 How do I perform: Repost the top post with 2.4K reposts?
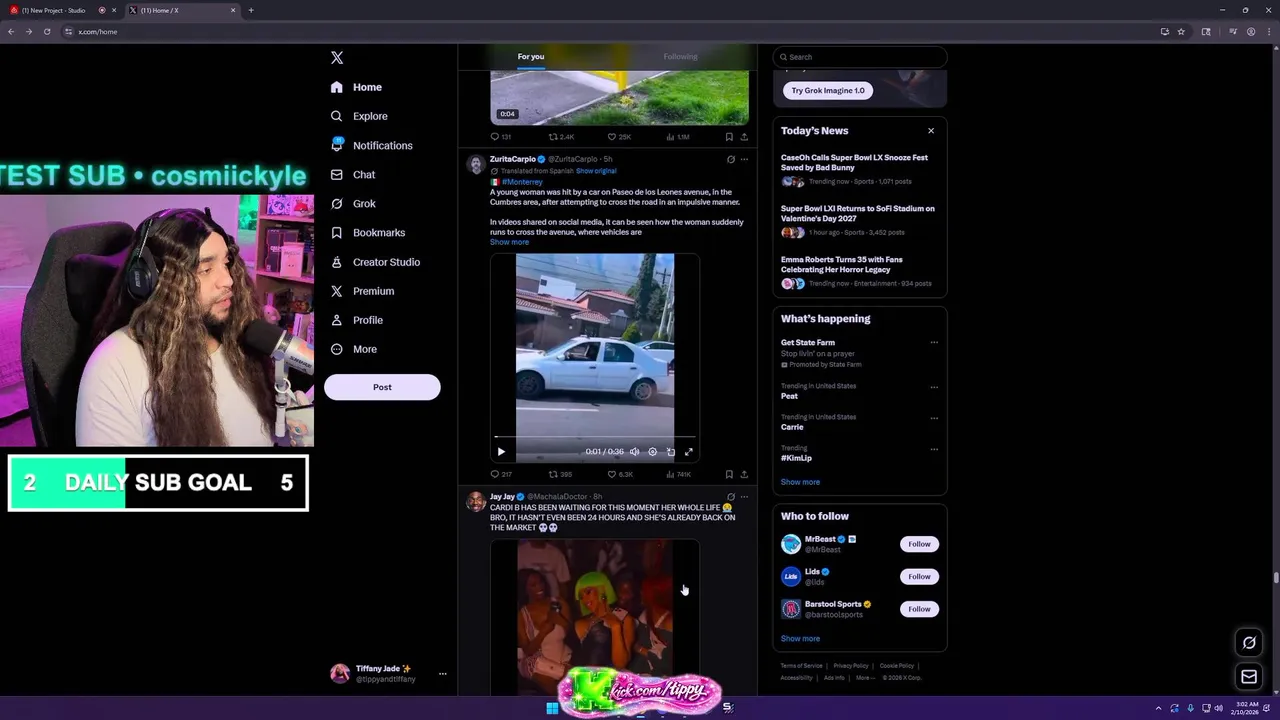(x=561, y=137)
